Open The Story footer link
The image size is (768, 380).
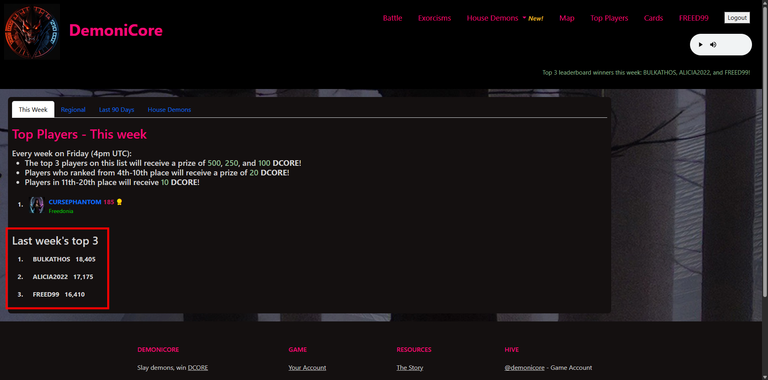(410, 367)
